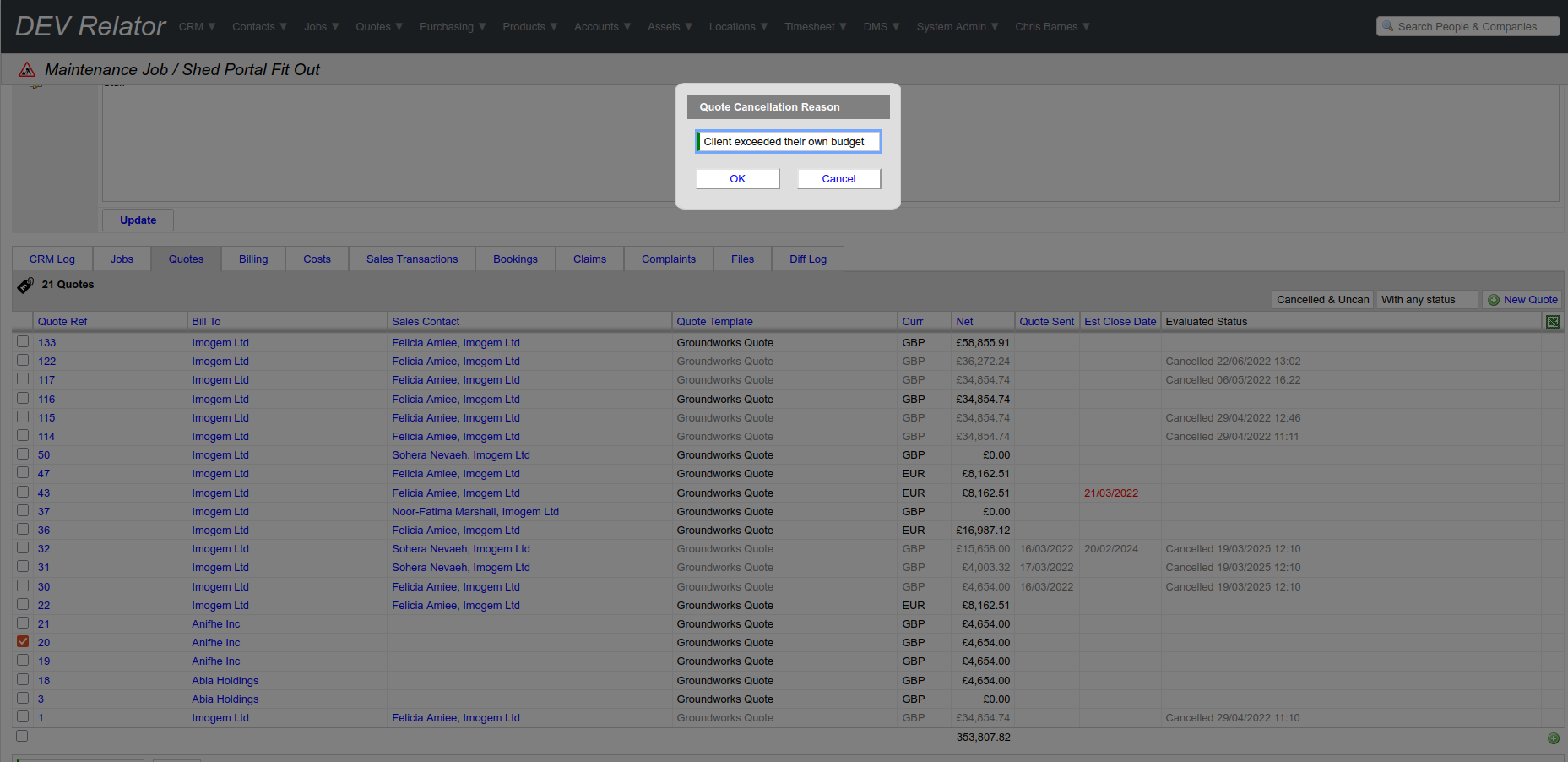Sort by the Quote Template column header
The image size is (1568, 762).
coord(714,322)
